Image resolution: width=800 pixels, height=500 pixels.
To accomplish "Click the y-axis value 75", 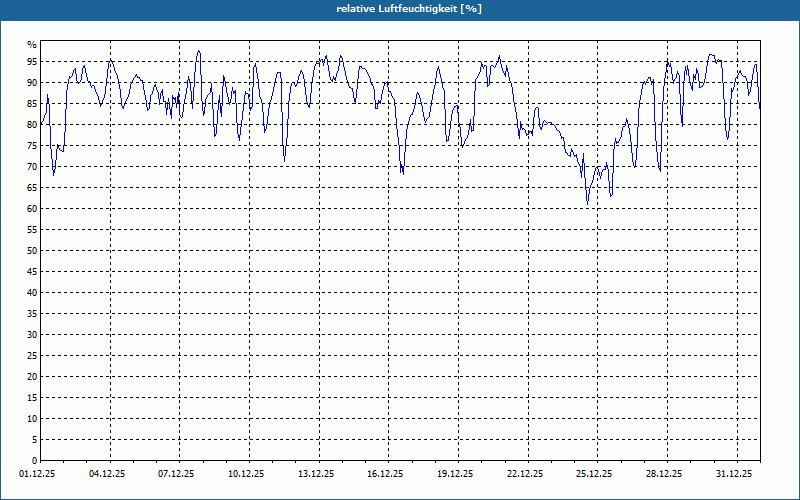I will pos(32,145).
